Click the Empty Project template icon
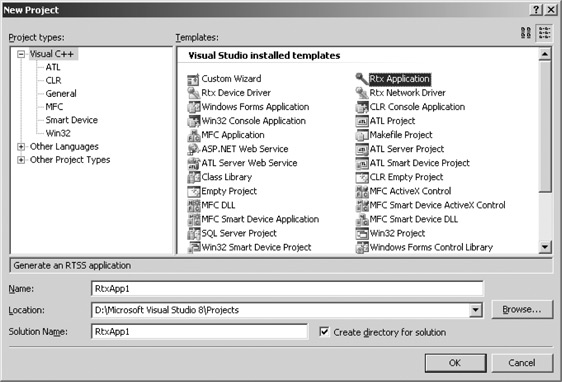Image resolution: width=562 pixels, height=382 pixels. 193,191
